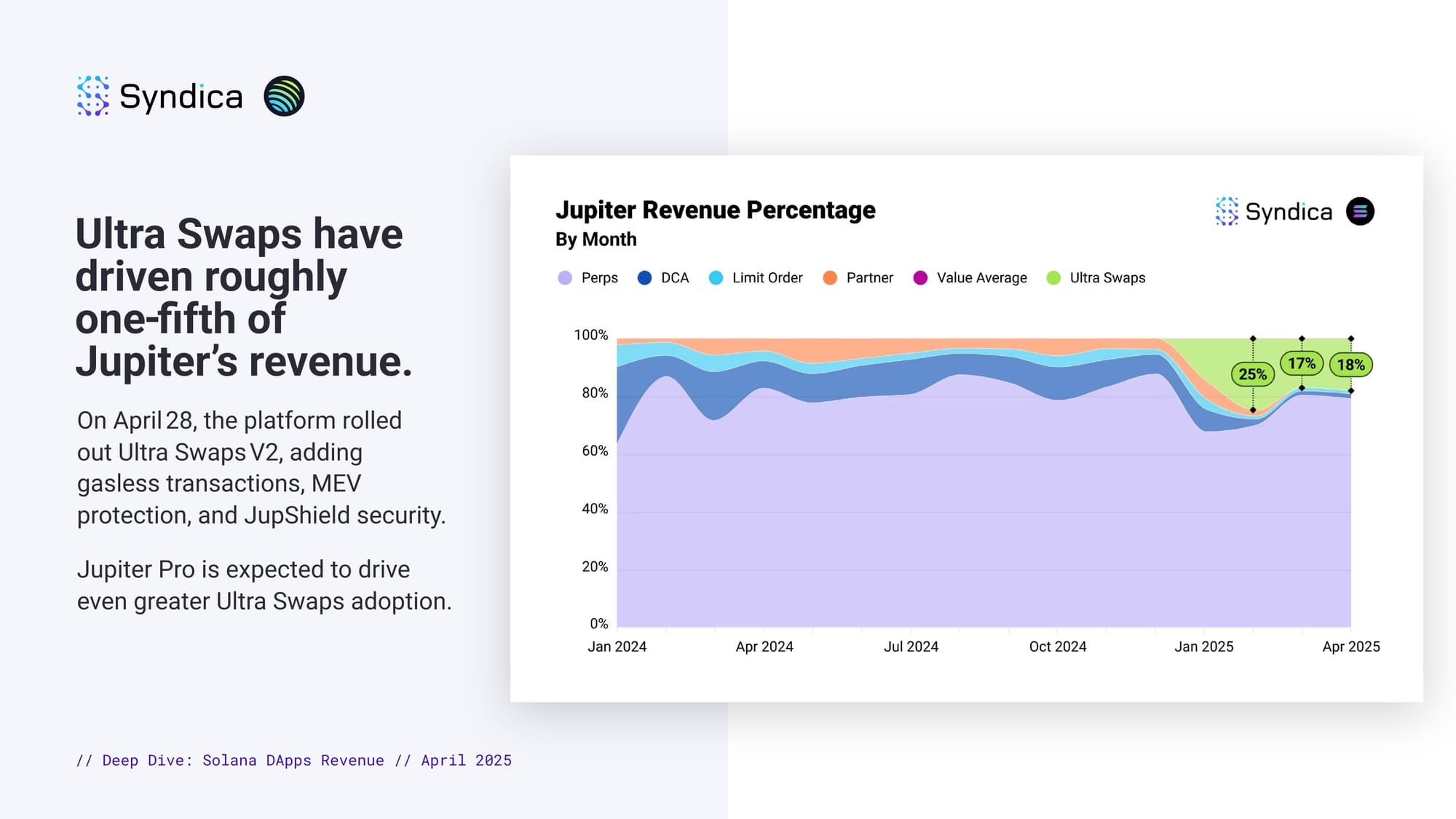Click the Syndica logo inside the chart card
The width and height of the screenshot is (1456, 819).
tap(1274, 212)
